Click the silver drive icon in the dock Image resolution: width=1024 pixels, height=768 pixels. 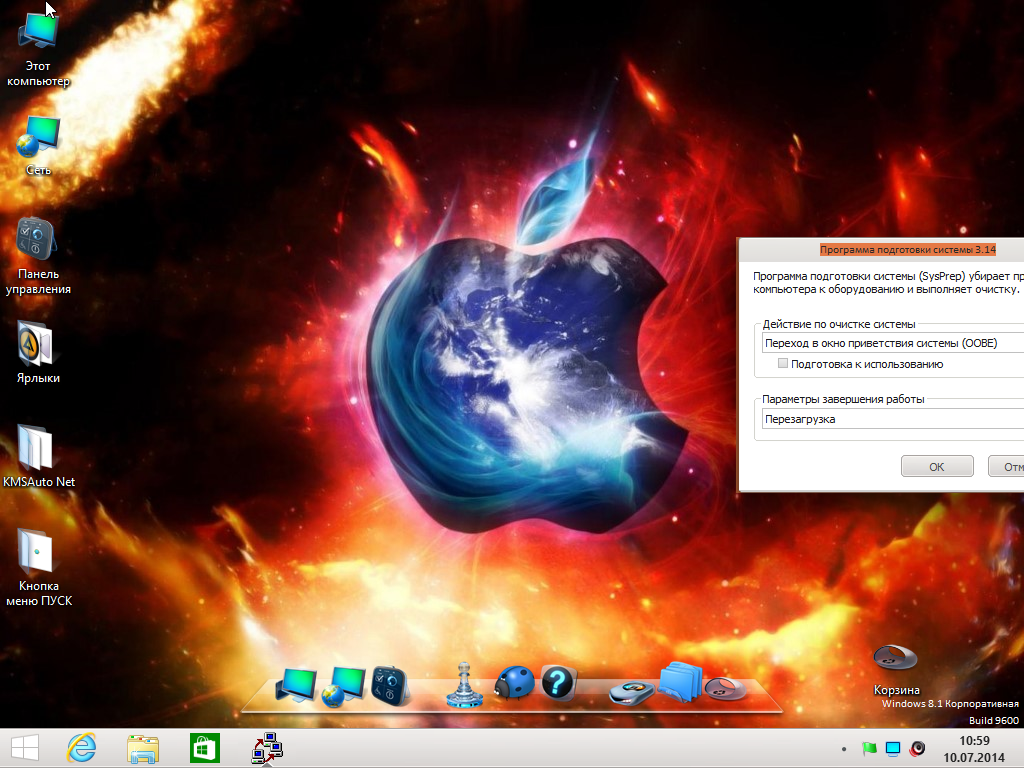pyautogui.click(x=631, y=692)
